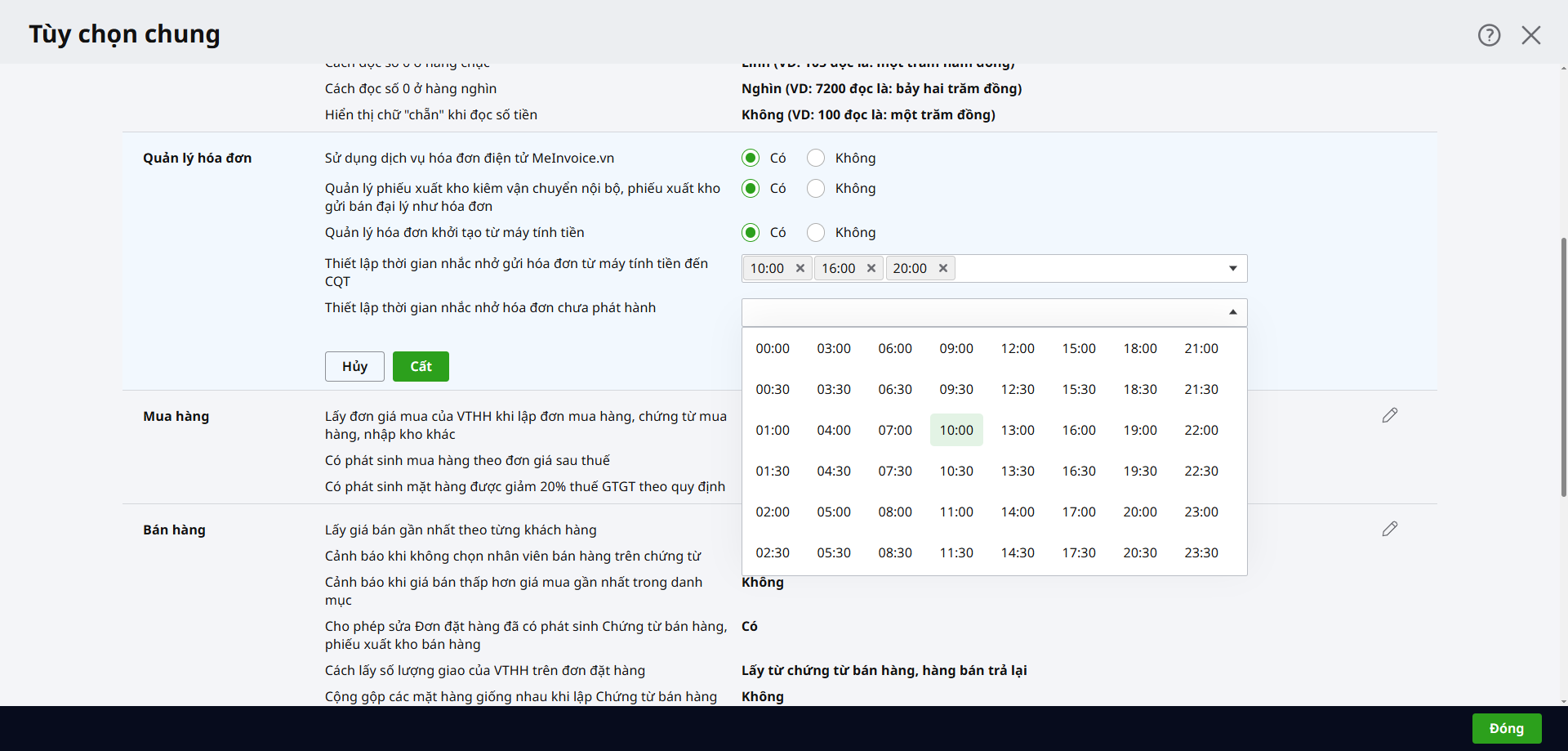The image size is (1568, 751).
Task: Click the help question mark icon
Action: coord(1489,35)
